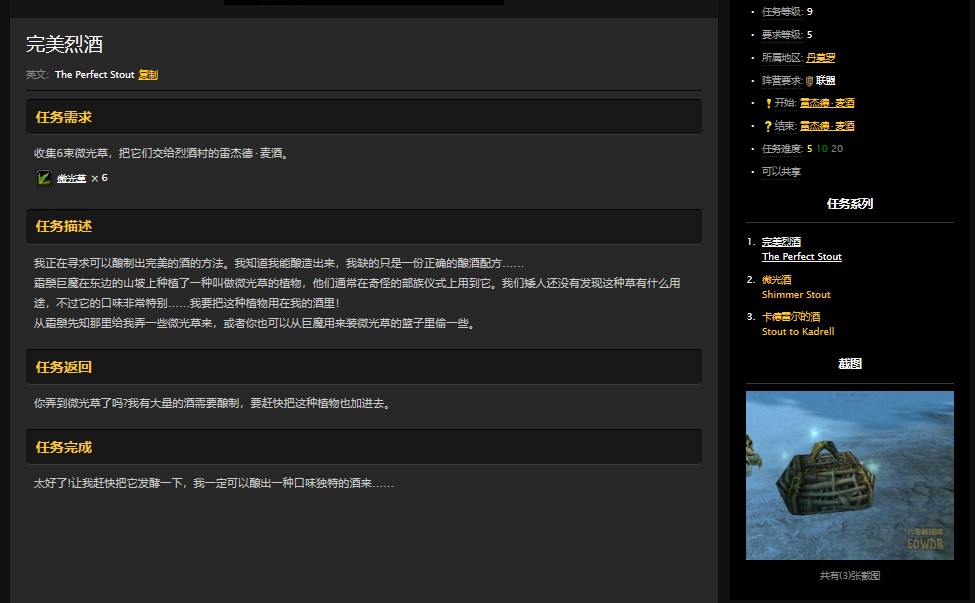
Task: Open quest ender 雷杰德·麦酒 link
Action: coord(827,126)
